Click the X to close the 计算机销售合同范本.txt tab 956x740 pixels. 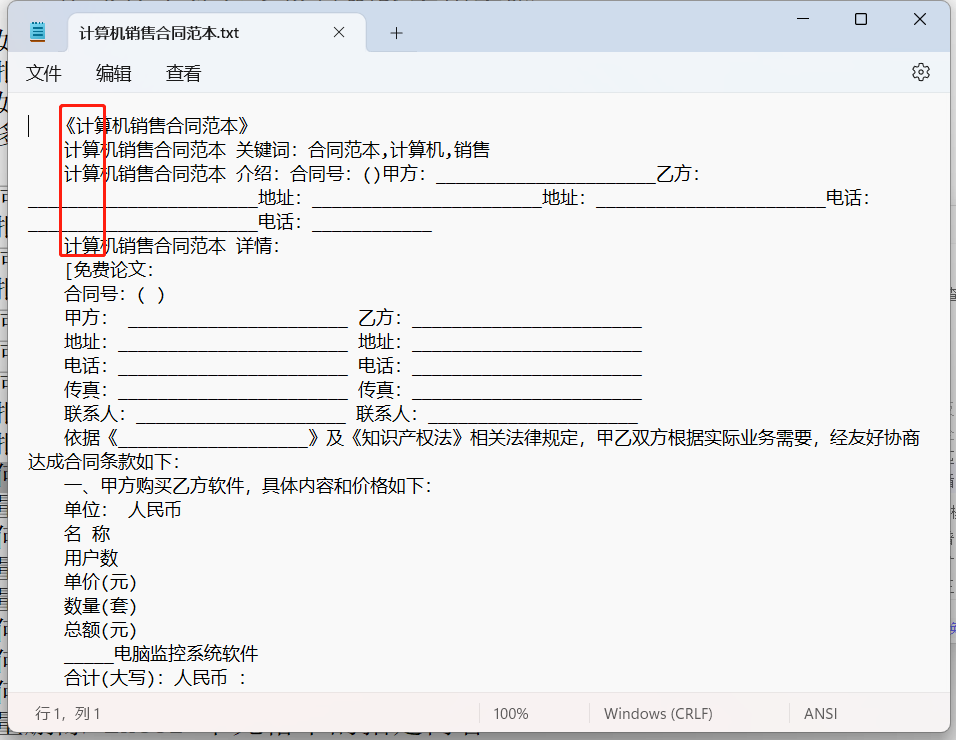click(x=338, y=31)
